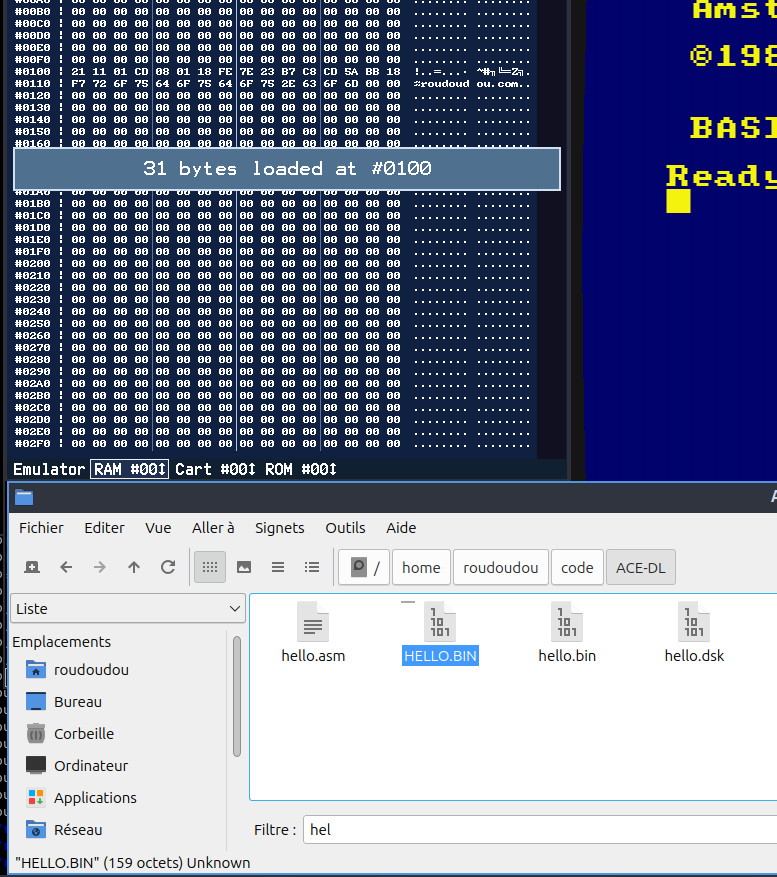
Task: Click the side pane vertical scrollbar
Action: point(237,696)
